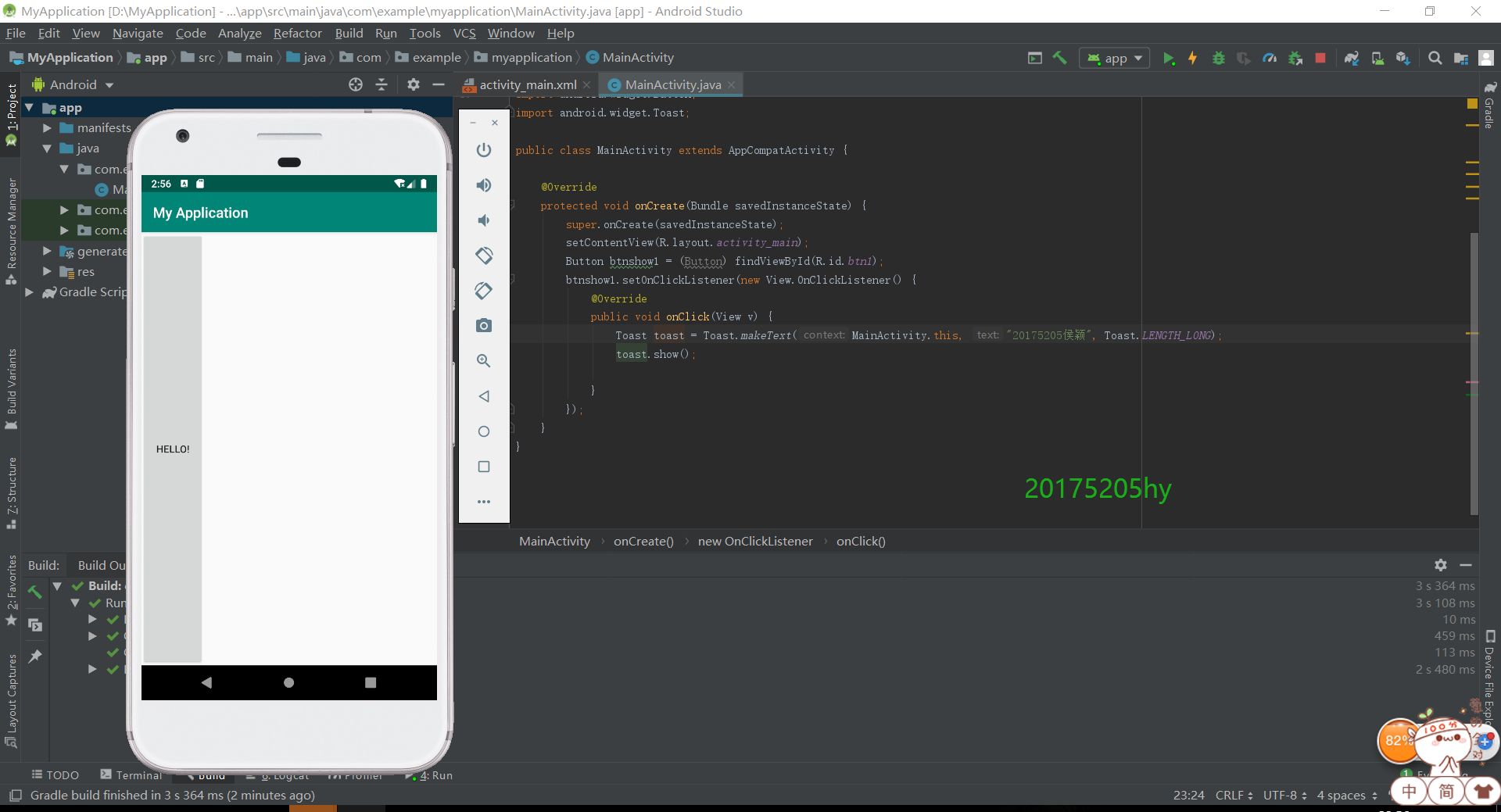The image size is (1501, 812).
Task: Take emulator screenshot with camera icon
Action: point(484,326)
